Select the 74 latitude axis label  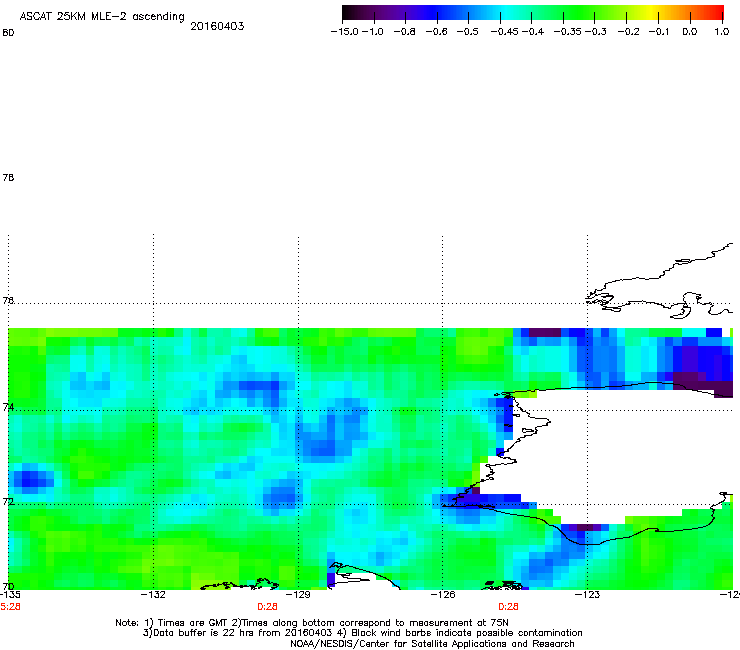pyautogui.click(x=8, y=407)
